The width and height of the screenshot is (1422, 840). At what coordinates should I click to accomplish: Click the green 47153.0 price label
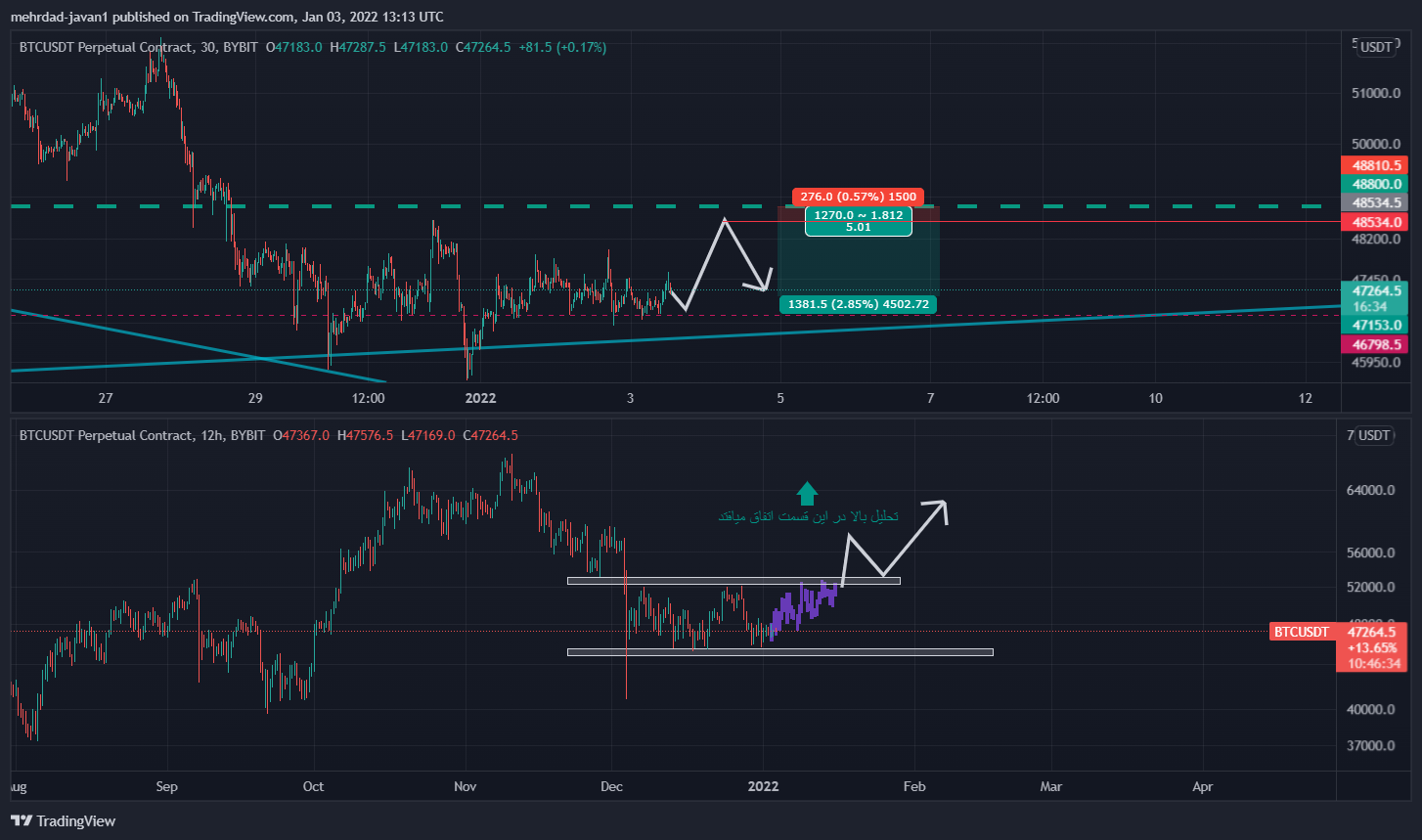coord(1377,325)
